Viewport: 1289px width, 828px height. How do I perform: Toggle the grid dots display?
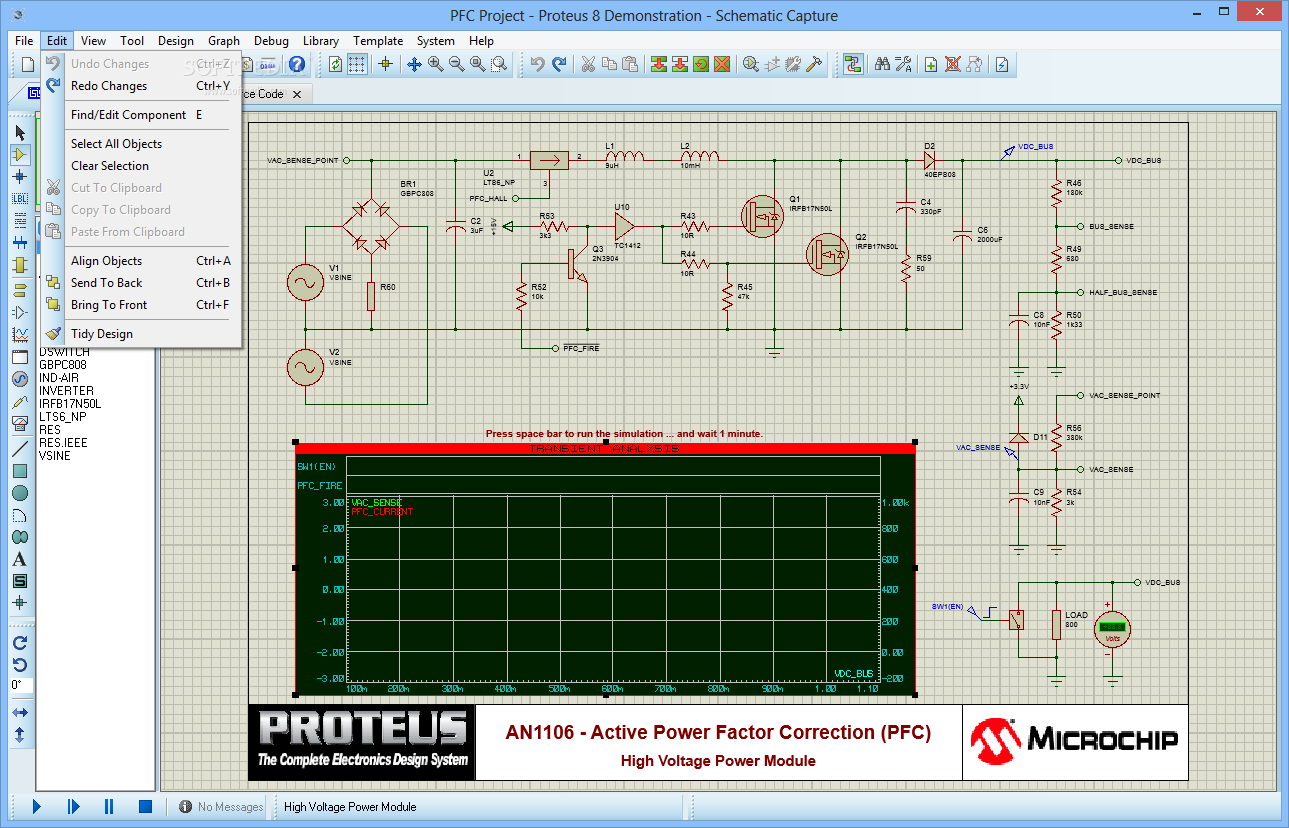pos(357,64)
